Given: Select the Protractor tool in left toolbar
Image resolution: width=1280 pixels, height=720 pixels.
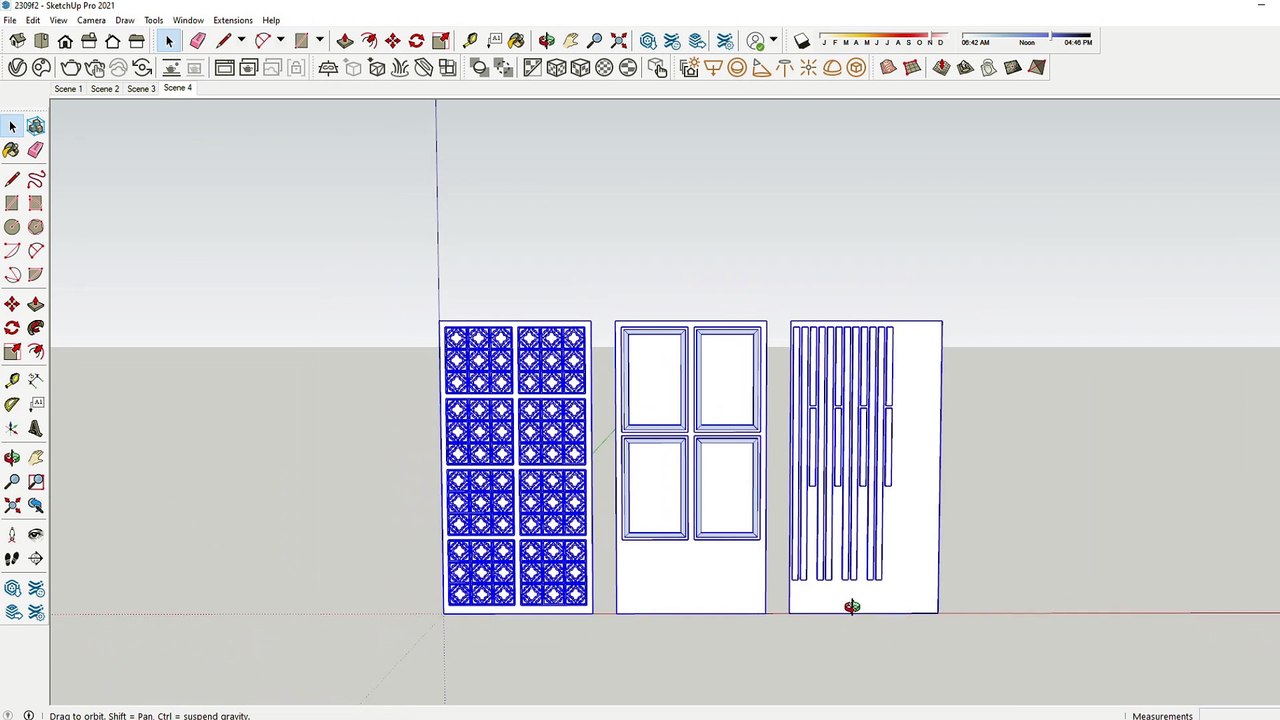Looking at the screenshot, I should (x=12, y=404).
